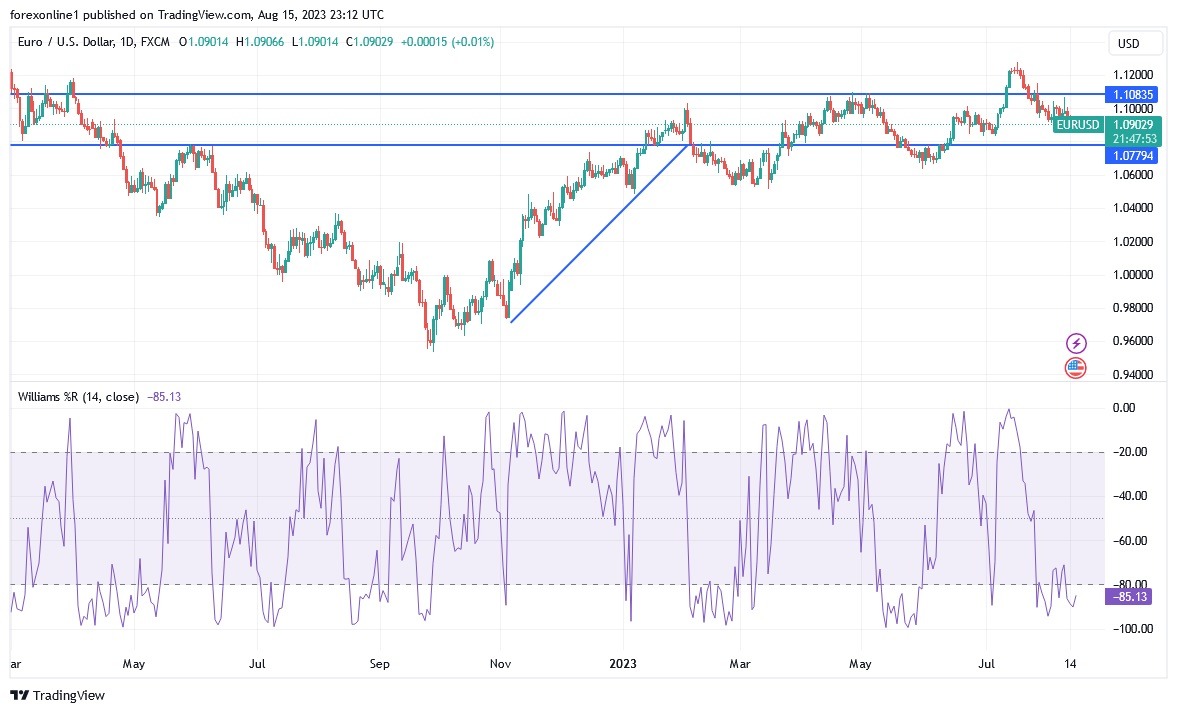Click the change value +0.00015 (+0.01%)
This screenshot has width=1177, height=713.
[x=447, y=42]
